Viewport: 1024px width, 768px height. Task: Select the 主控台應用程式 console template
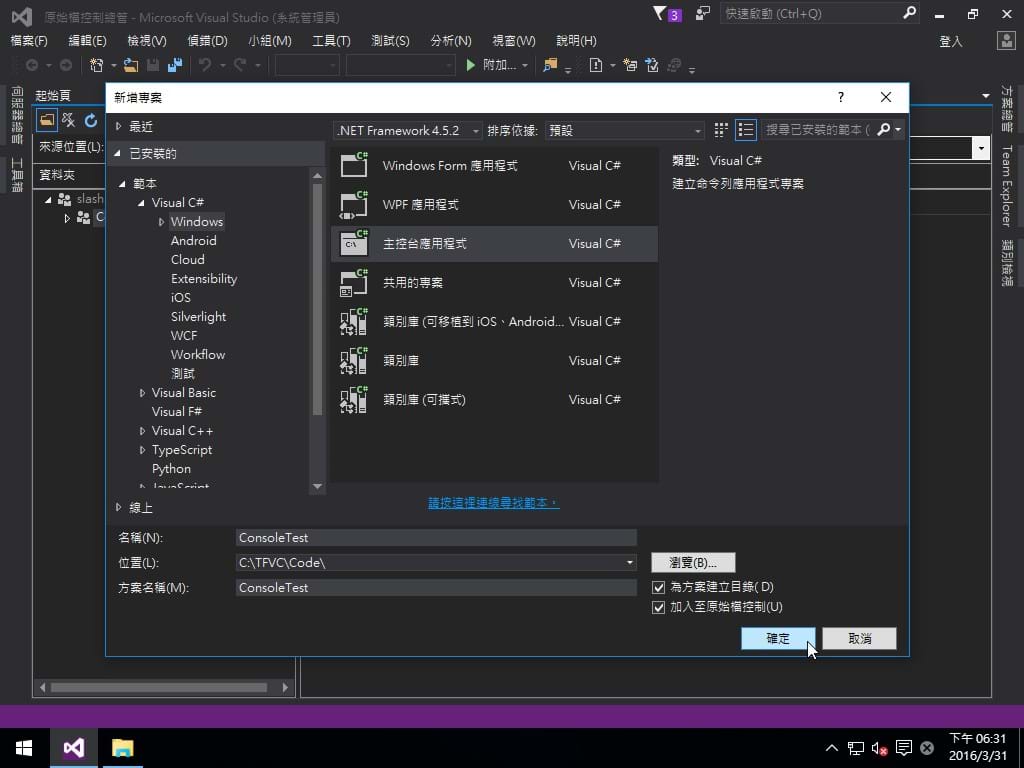tap(494, 244)
